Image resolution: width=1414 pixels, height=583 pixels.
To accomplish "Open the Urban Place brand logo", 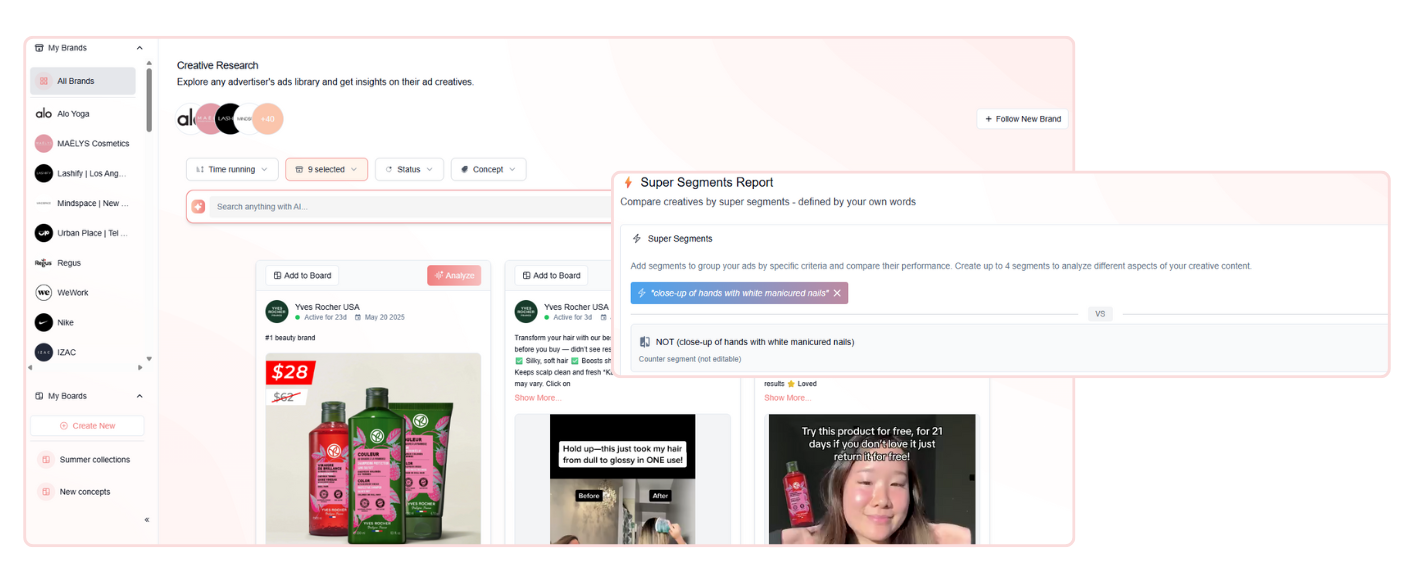I will point(44,233).
